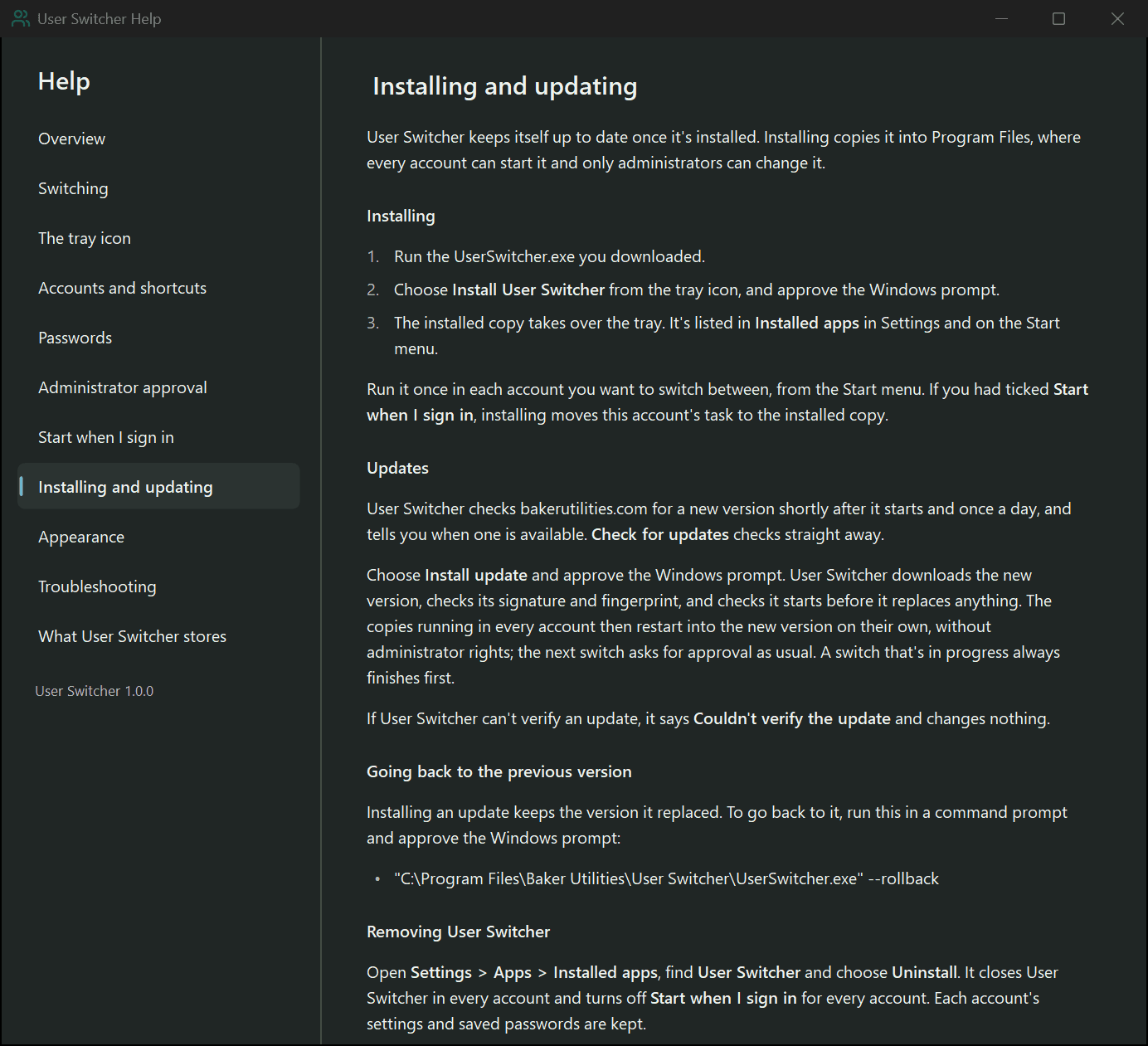Screen dimensions: 1148x1046
Task: Click the User Switcher app icon in title bar
Action: (21, 18)
